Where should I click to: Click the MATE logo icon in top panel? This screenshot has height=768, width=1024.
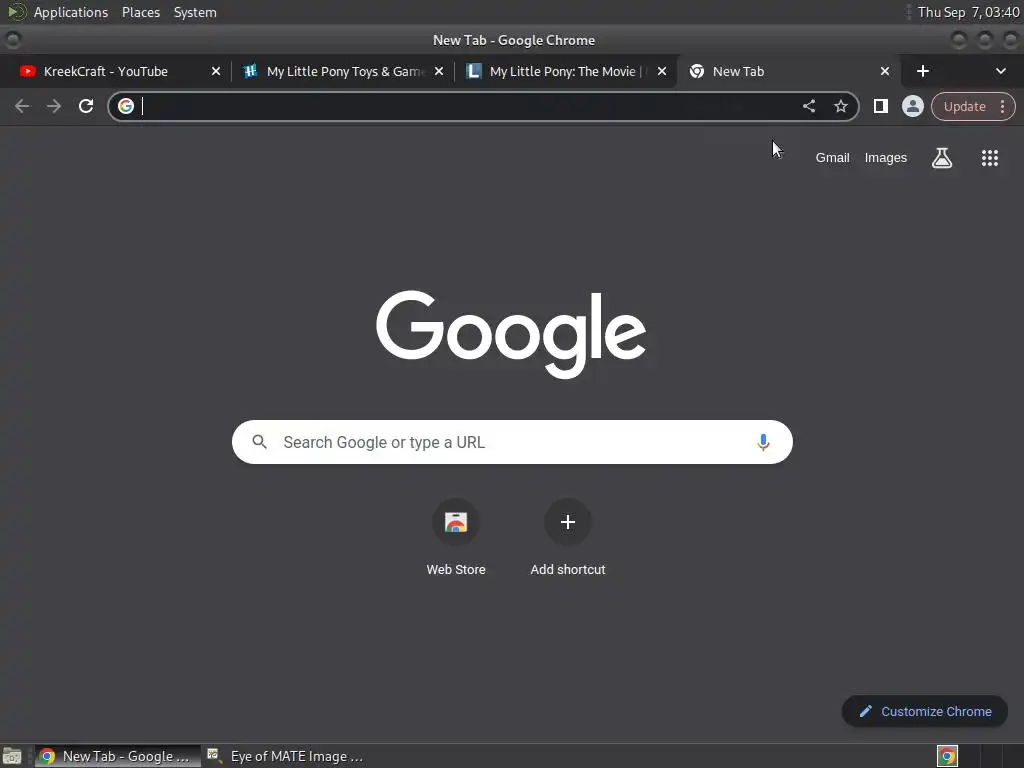(x=15, y=12)
